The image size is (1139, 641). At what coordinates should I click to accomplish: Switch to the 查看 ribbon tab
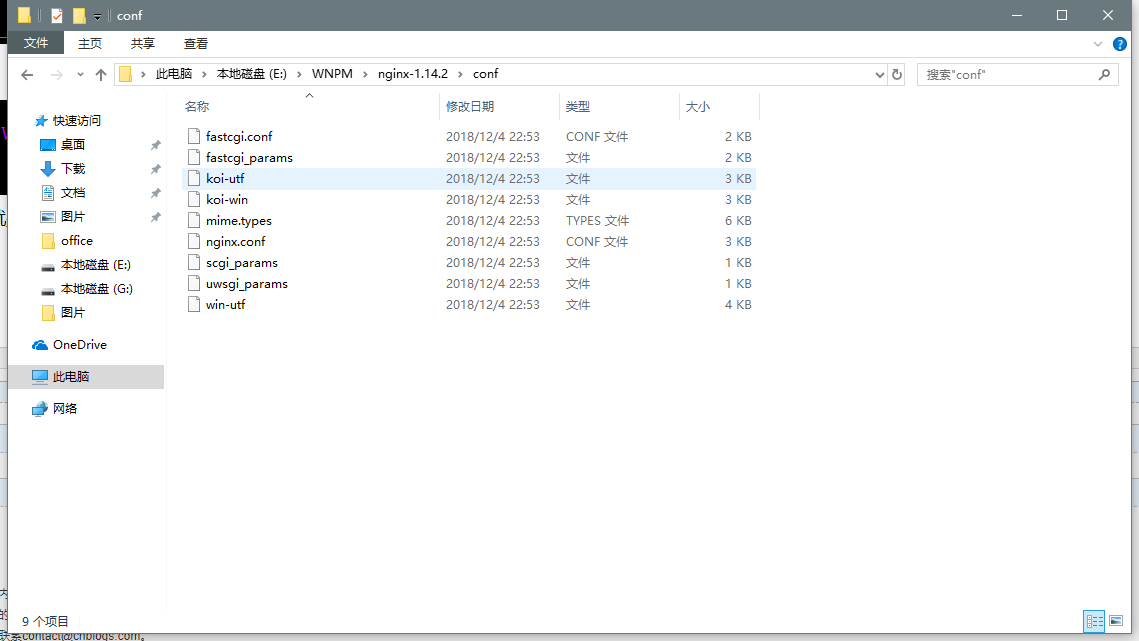(195, 44)
